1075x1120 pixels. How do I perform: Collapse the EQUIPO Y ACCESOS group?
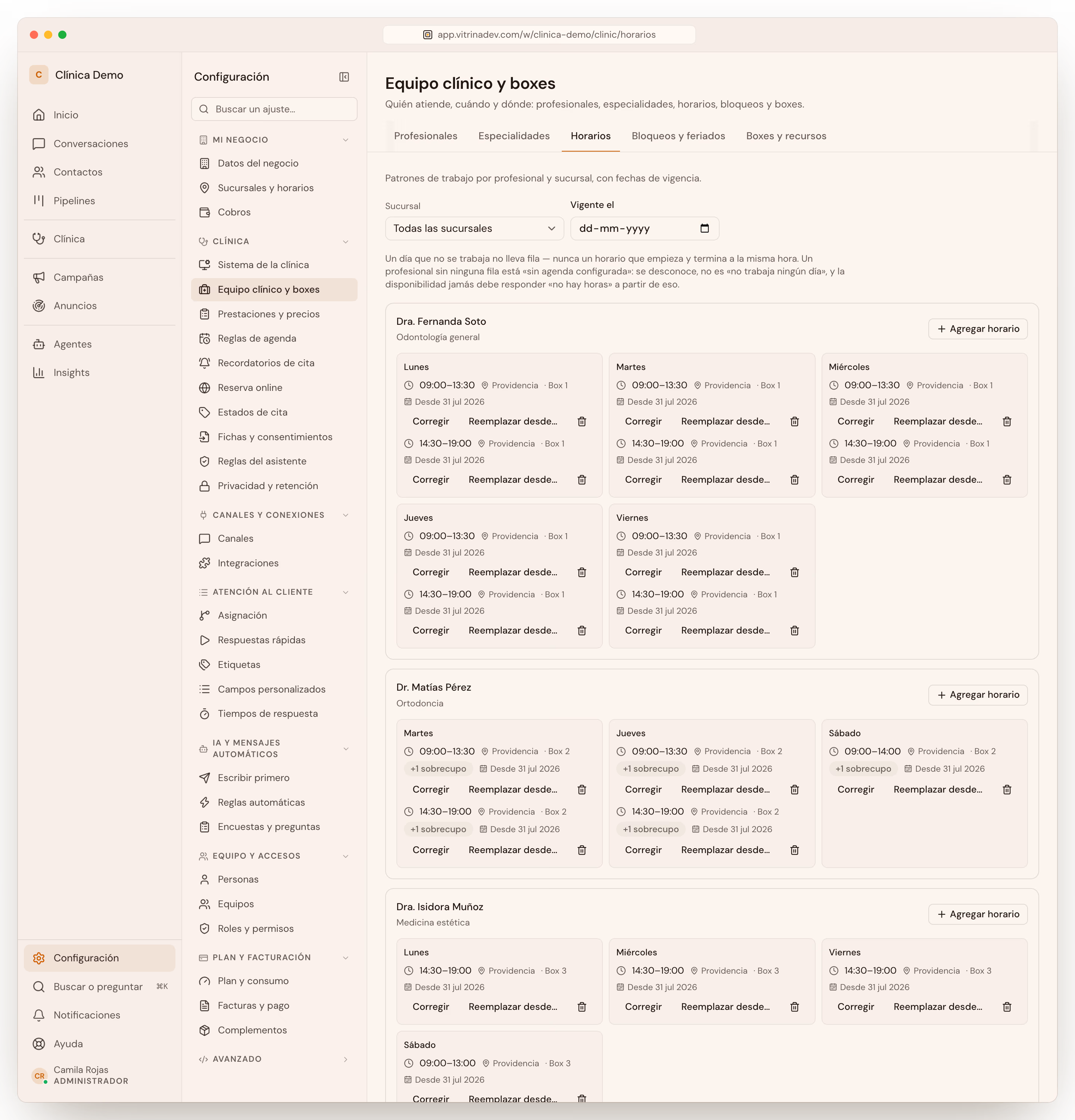274,856
